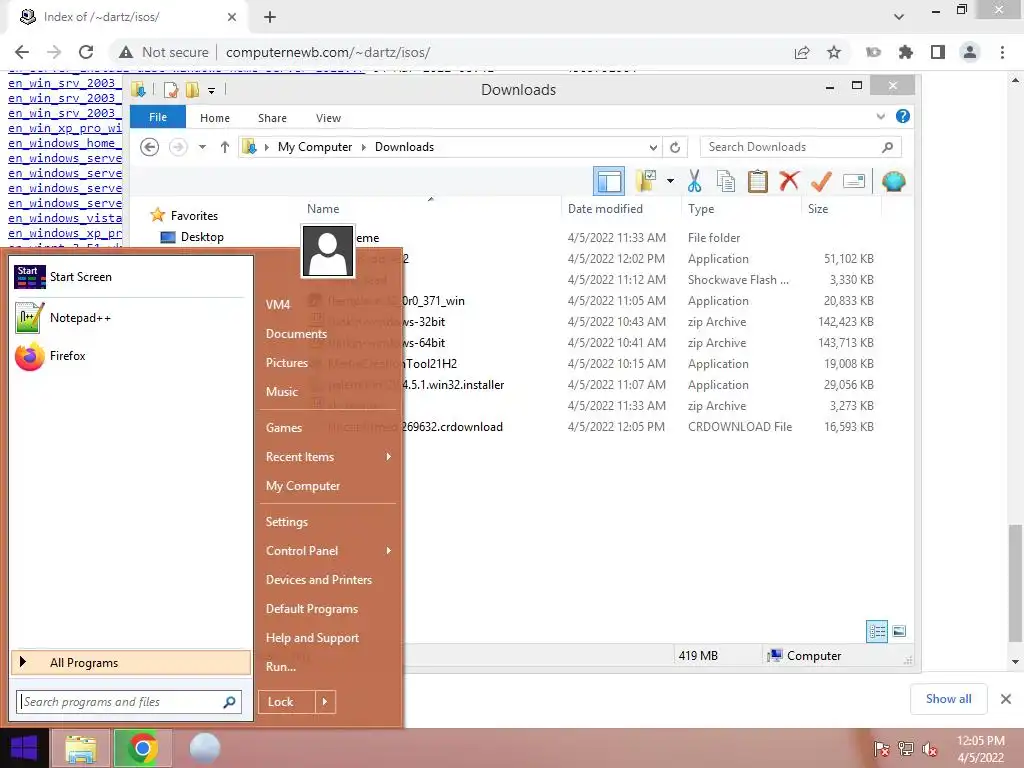Click the Explorer Back arrow button

150,147
